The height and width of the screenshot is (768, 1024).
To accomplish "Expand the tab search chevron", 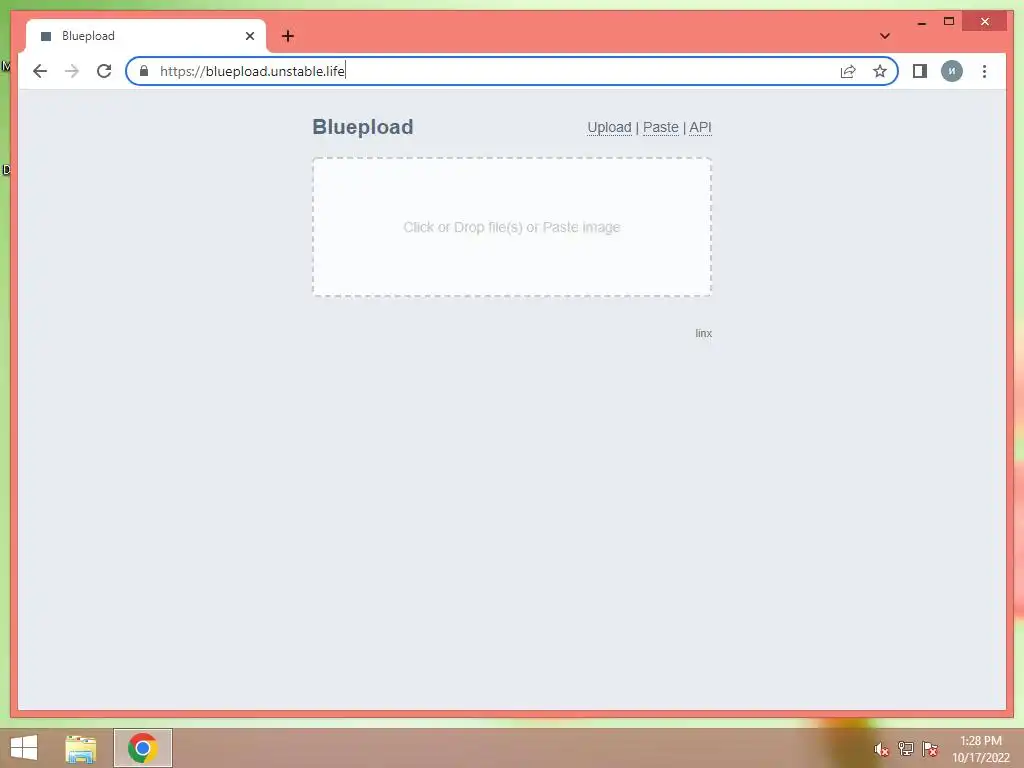I will 885,36.
